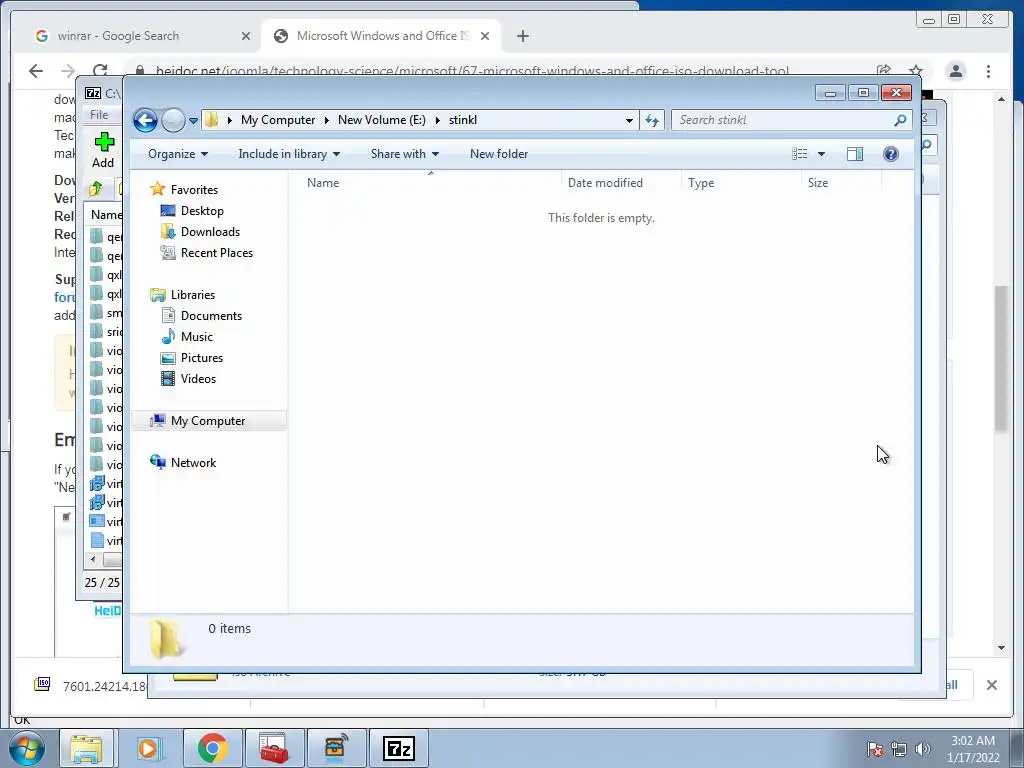Expand arrow after New Volume (E:) breadcrumb

[438, 120]
